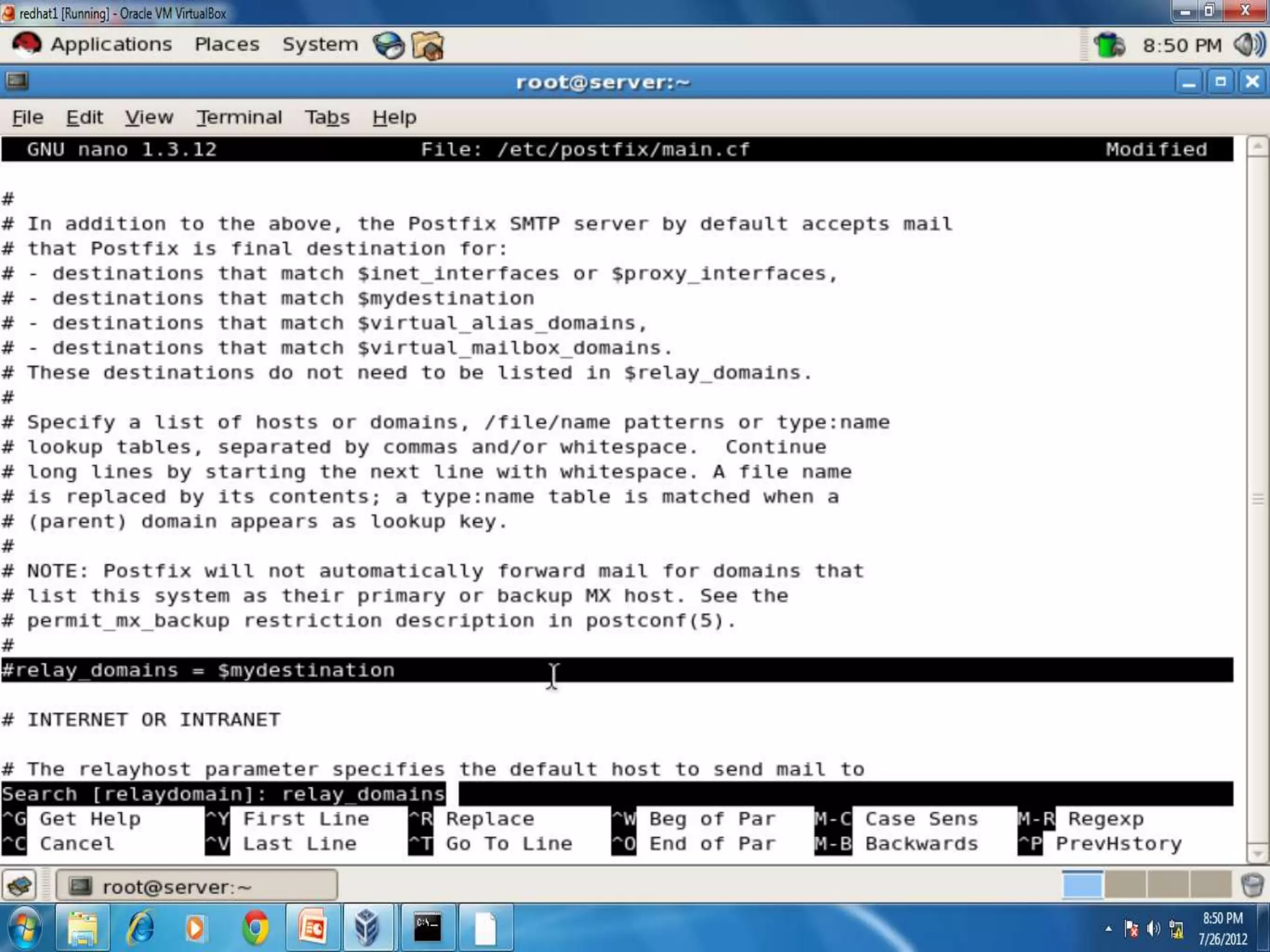The height and width of the screenshot is (952, 1270).
Task: Open the Edit menu
Action: point(84,117)
